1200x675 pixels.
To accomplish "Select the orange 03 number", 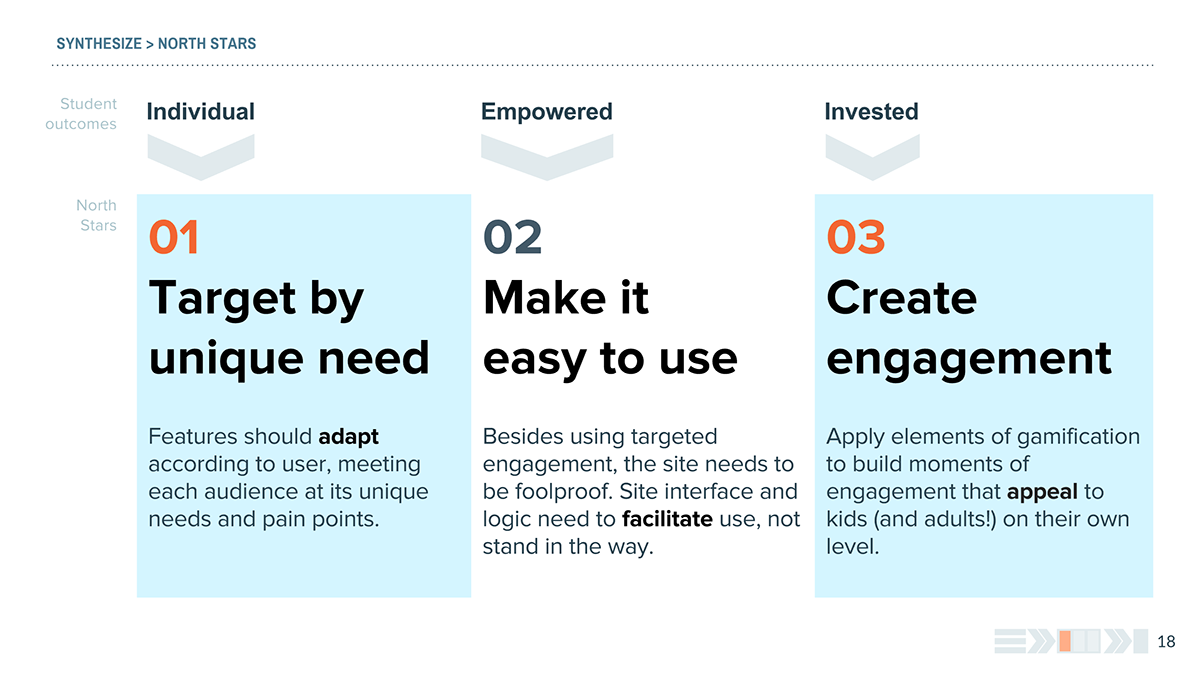I will coord(856,238).
